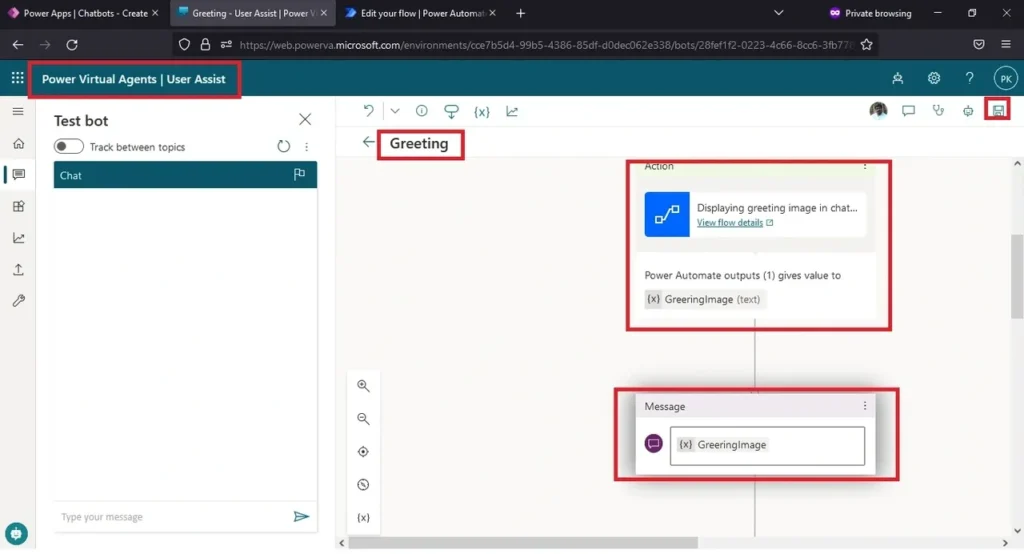
Task: Click the flag icon in Chat header
Action: [299, 174]
